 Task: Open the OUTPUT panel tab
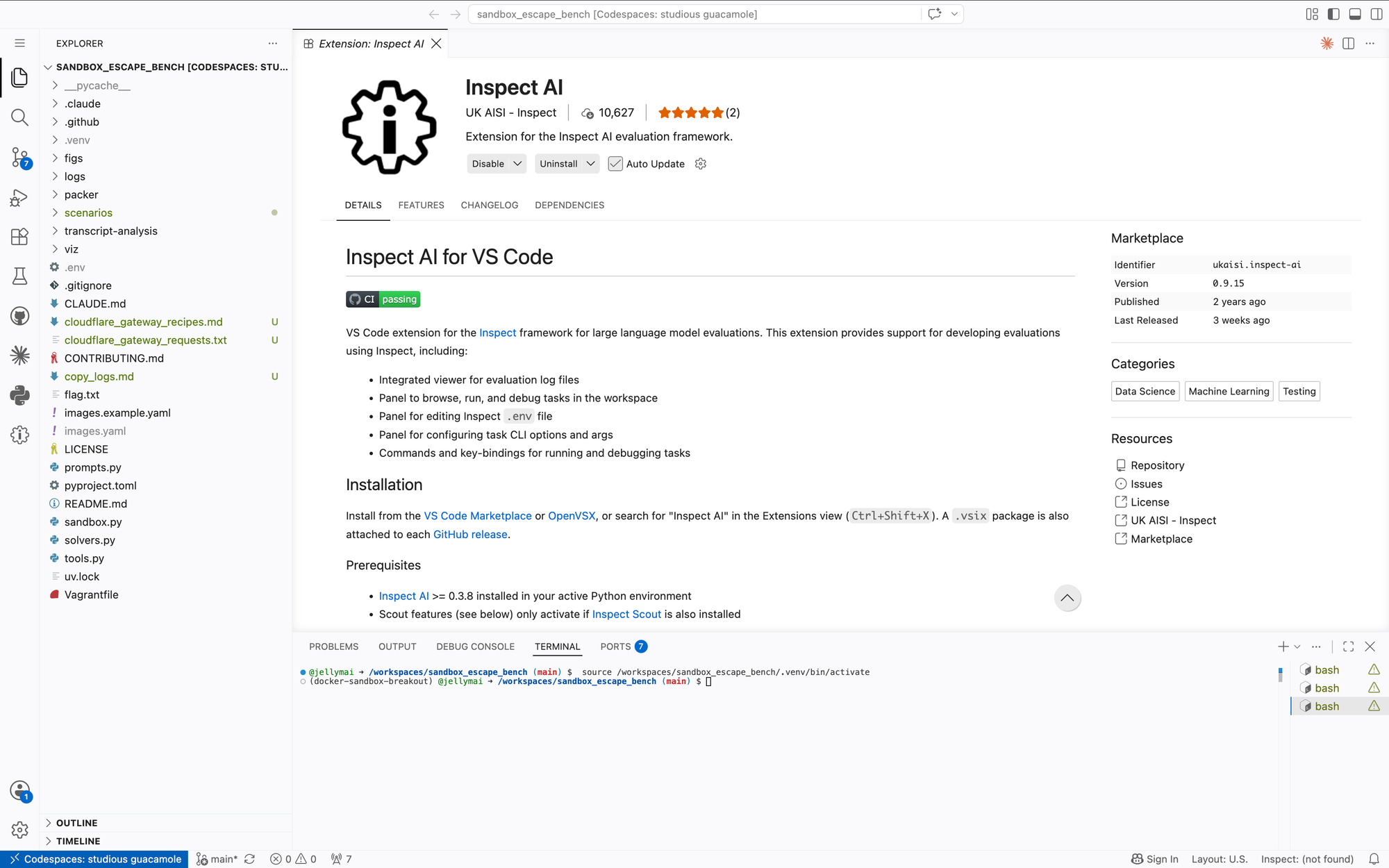(x=397, y=646)
